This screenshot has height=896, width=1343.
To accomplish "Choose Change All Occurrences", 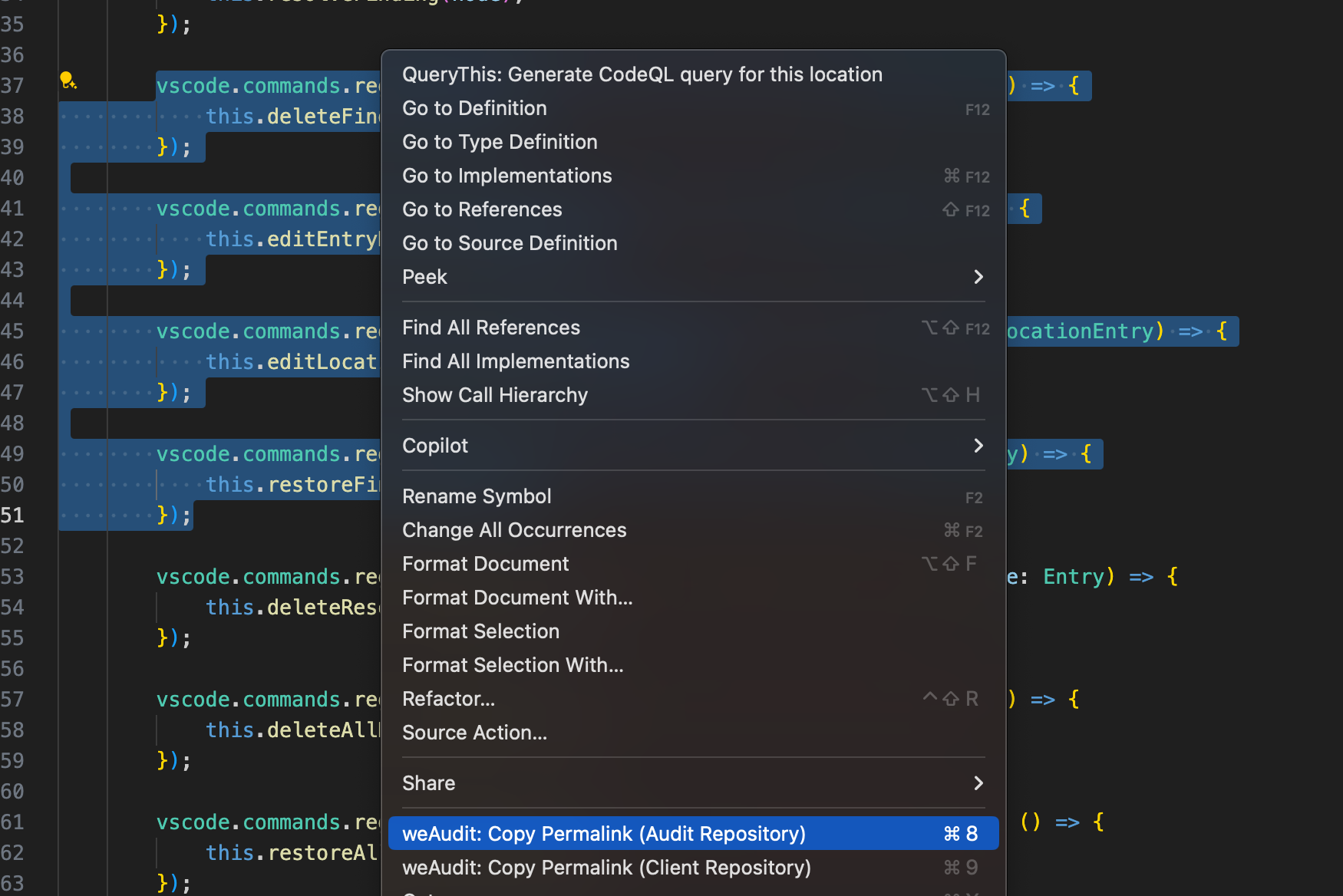I will (x=693, y=530).
